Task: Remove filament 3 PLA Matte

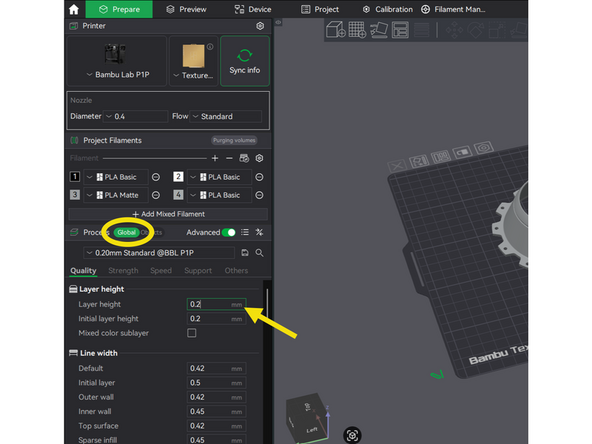Action: 156,195
